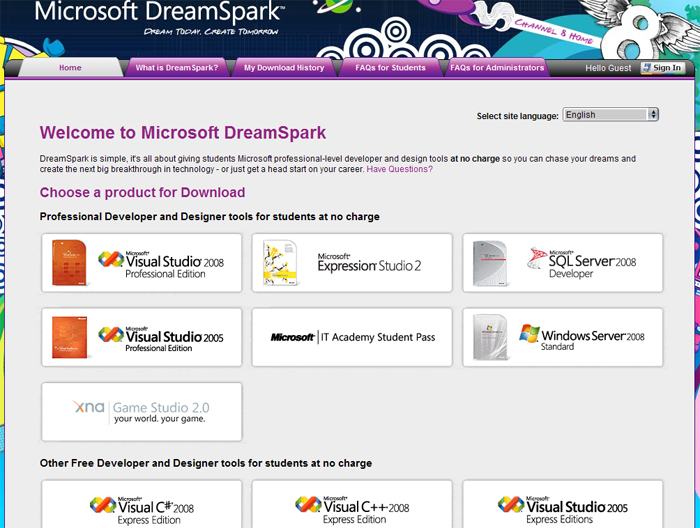Choose Visual C++ 2008 Express Edition
700x528 pixels.
[x=352, y=504]
